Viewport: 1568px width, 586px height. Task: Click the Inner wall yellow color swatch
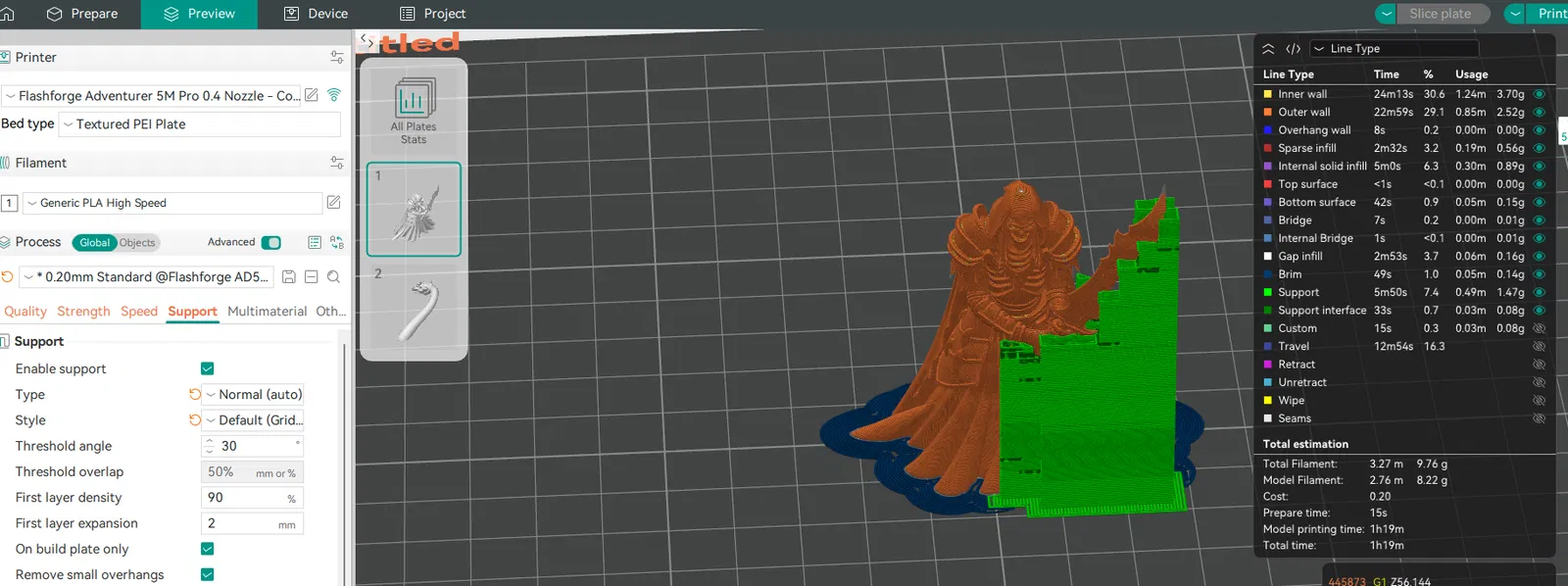(1267, 94)
